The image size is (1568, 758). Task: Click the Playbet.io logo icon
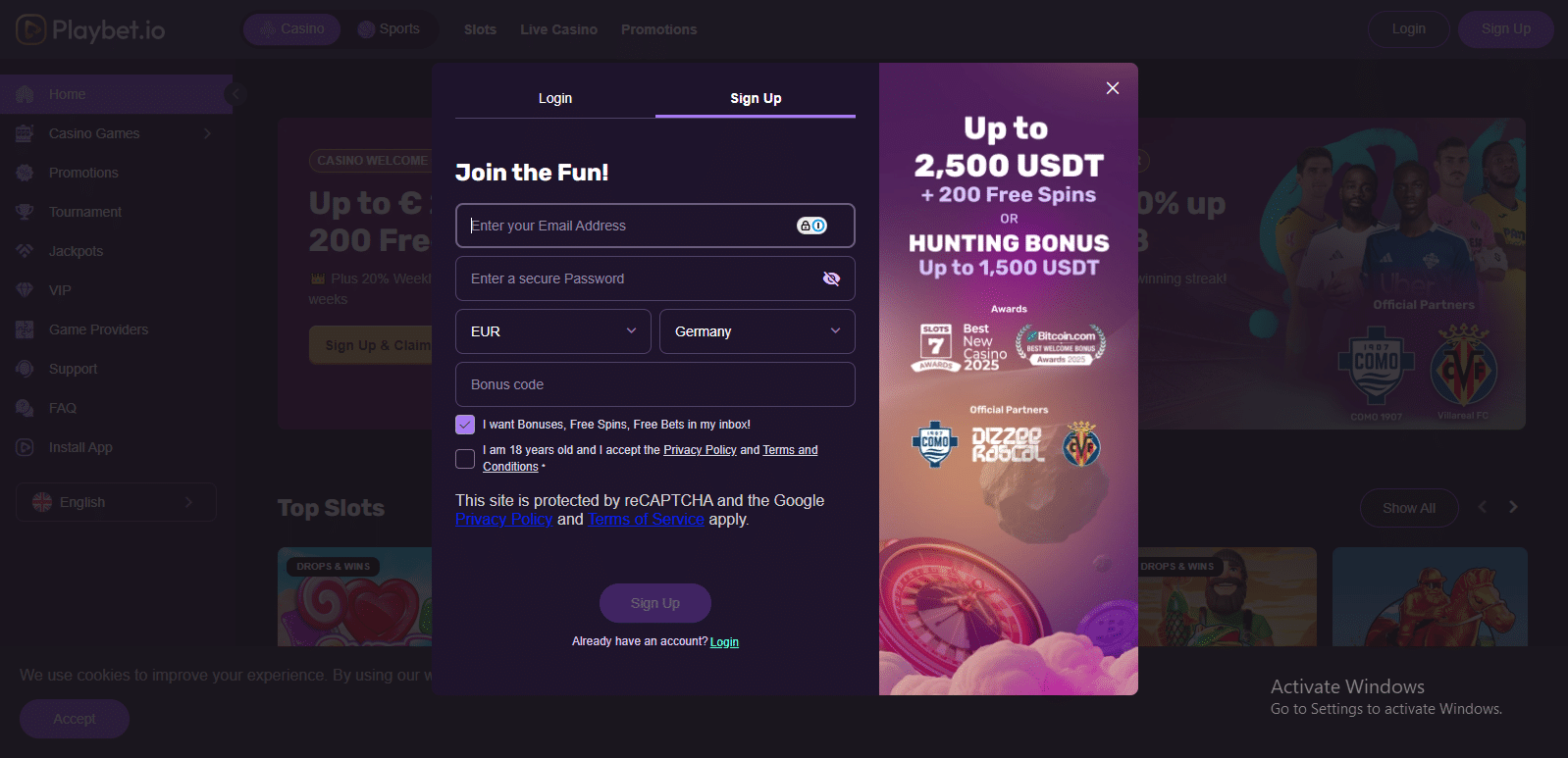30,29
